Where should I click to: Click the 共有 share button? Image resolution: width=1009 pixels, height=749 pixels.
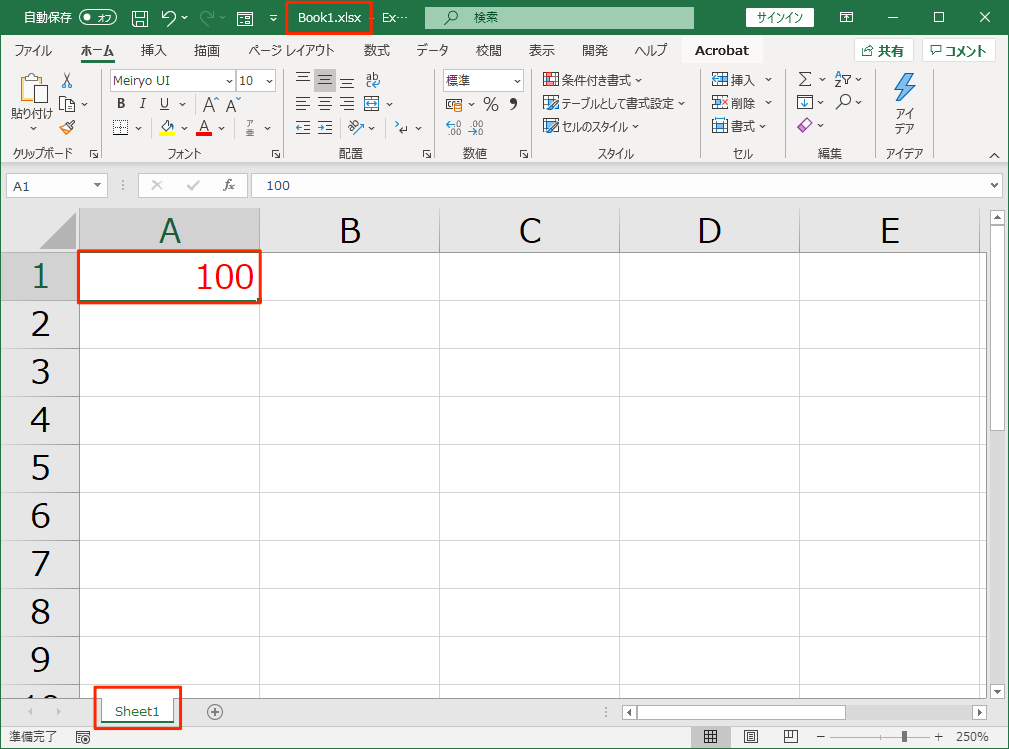point(883,51)
